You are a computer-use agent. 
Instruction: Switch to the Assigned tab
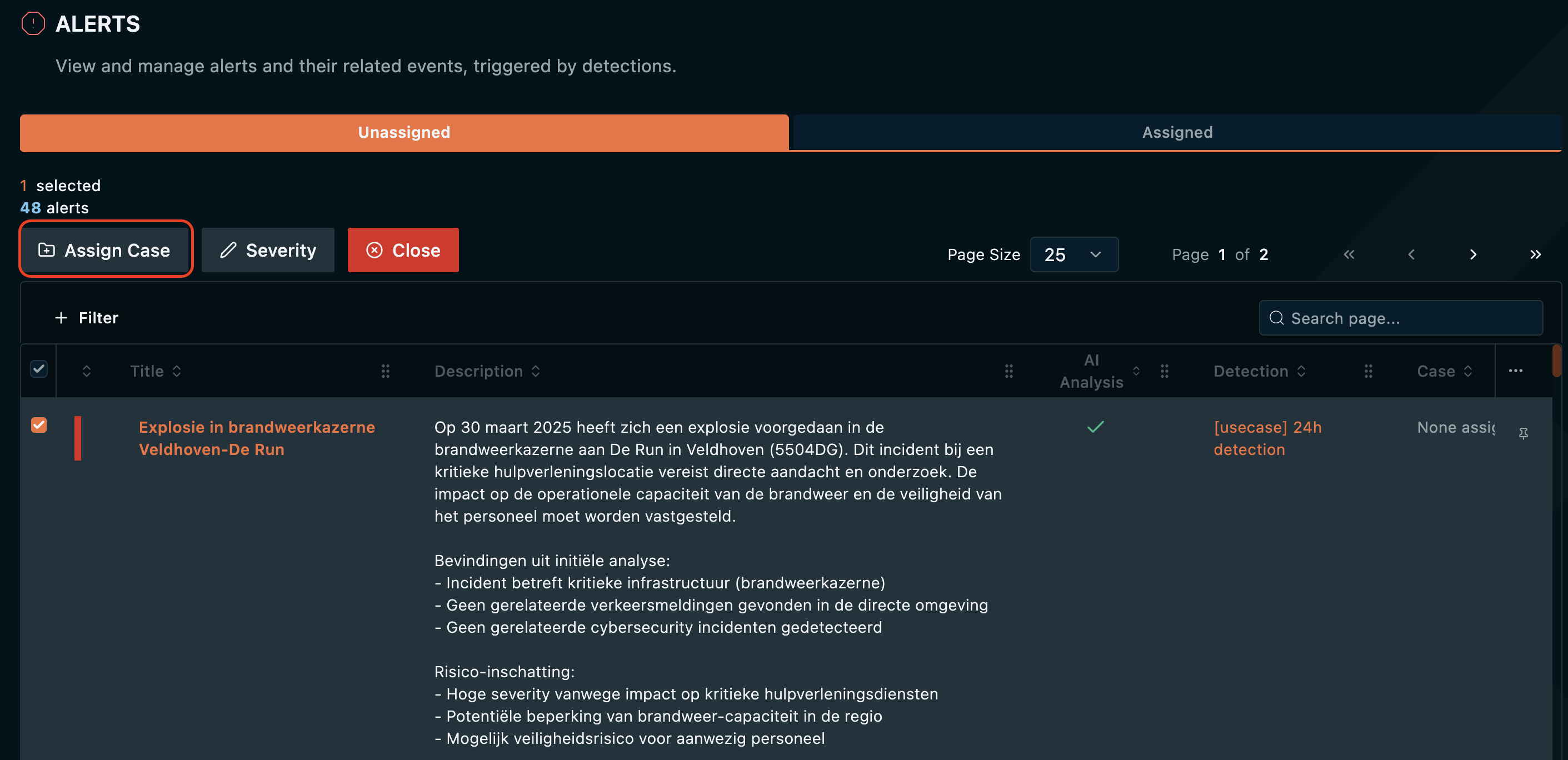1177,132
